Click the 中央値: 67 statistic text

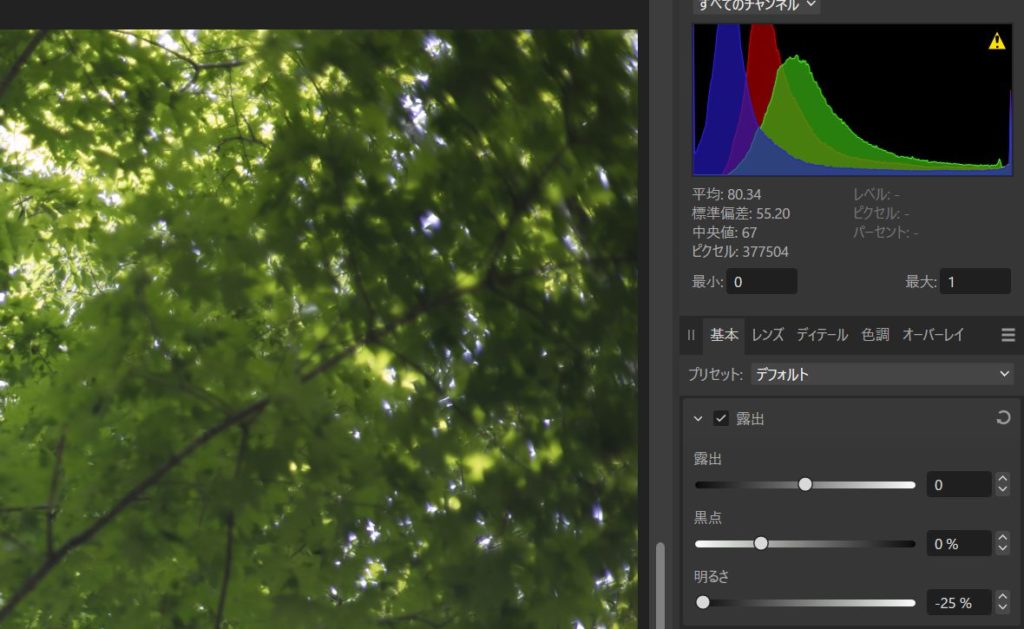724,233
